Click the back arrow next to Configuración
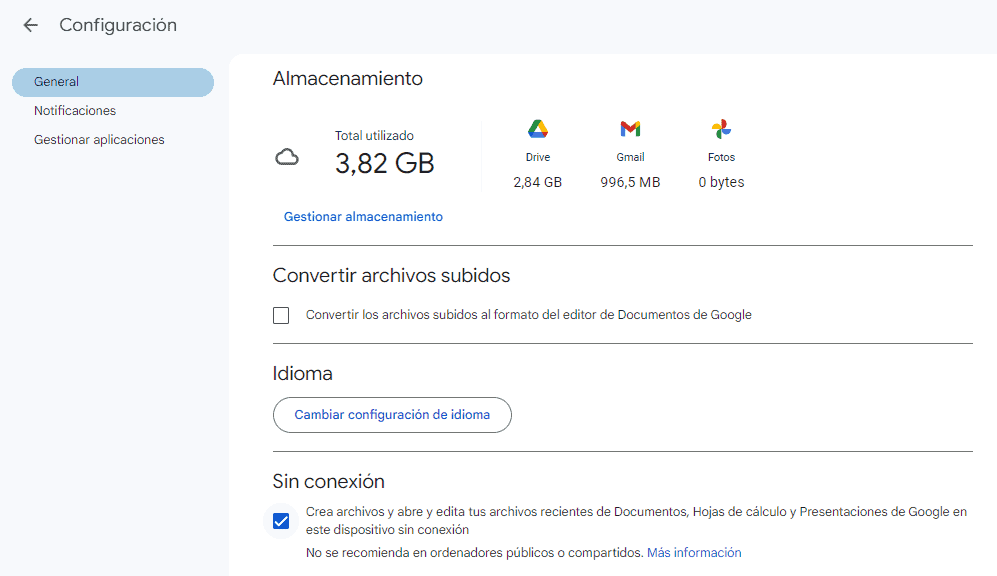Viewport: 997px width, 576px height. point(31,25)
